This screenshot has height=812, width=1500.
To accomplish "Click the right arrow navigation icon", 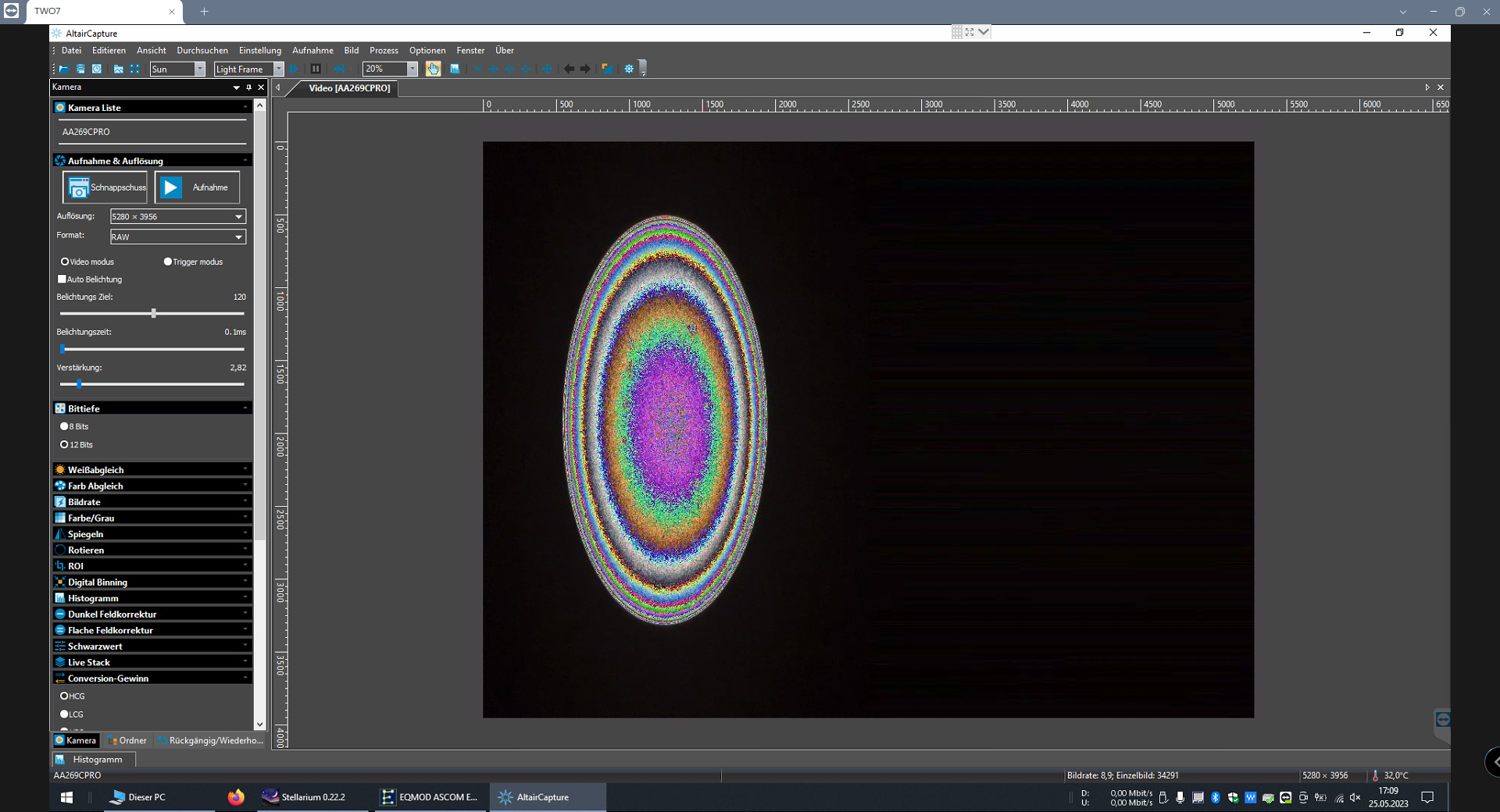I will (x=585, y=69).
